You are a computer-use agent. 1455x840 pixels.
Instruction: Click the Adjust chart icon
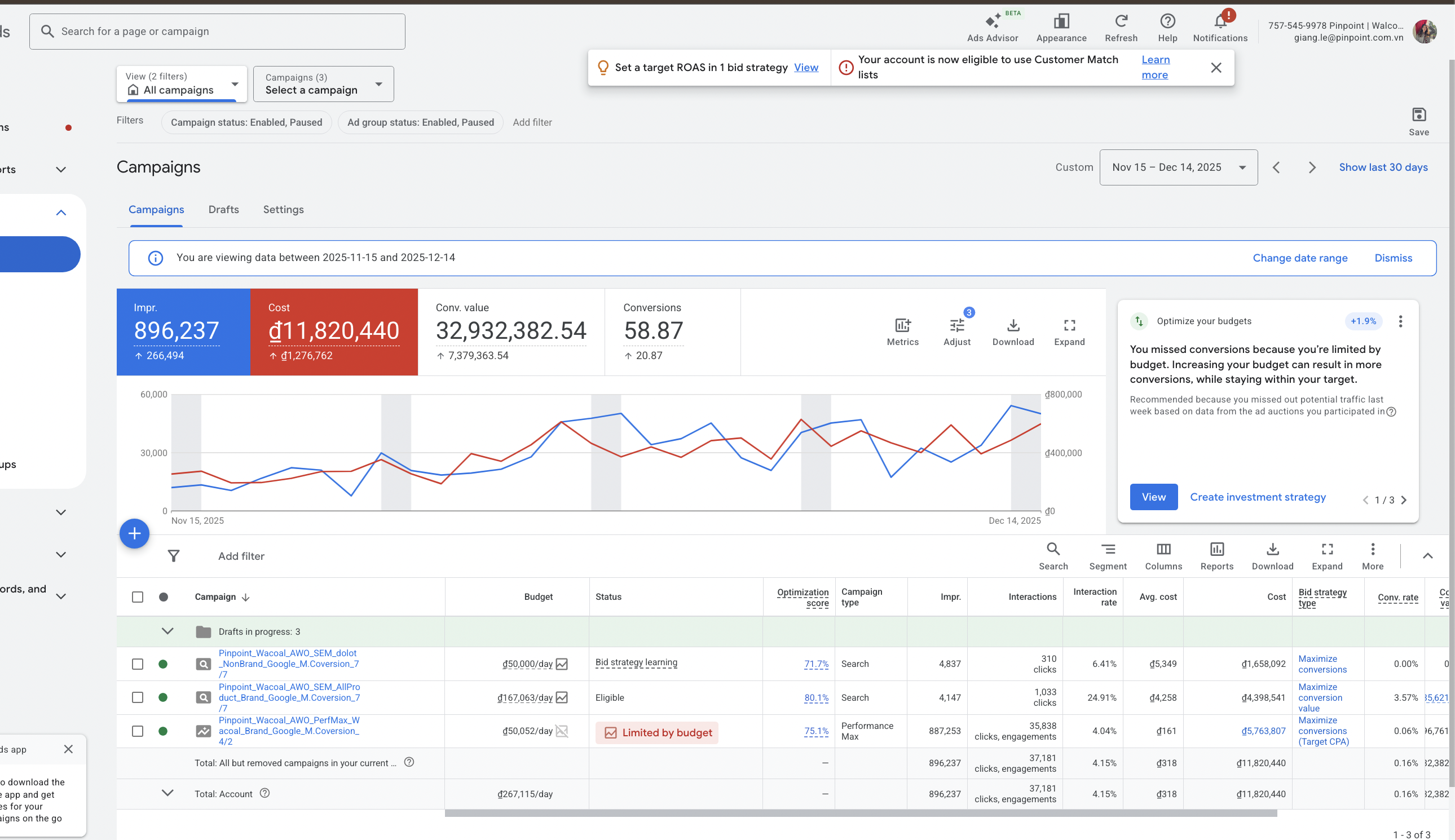[x=956, y=325]
